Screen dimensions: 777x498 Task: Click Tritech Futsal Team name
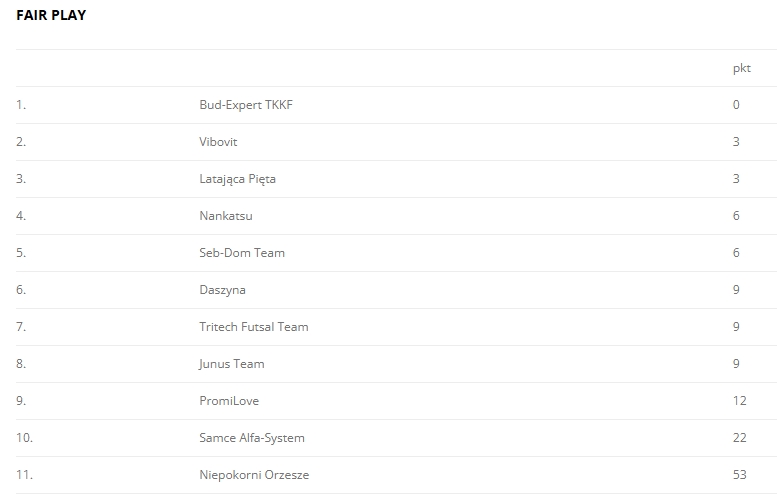click(x=254, y=327)
